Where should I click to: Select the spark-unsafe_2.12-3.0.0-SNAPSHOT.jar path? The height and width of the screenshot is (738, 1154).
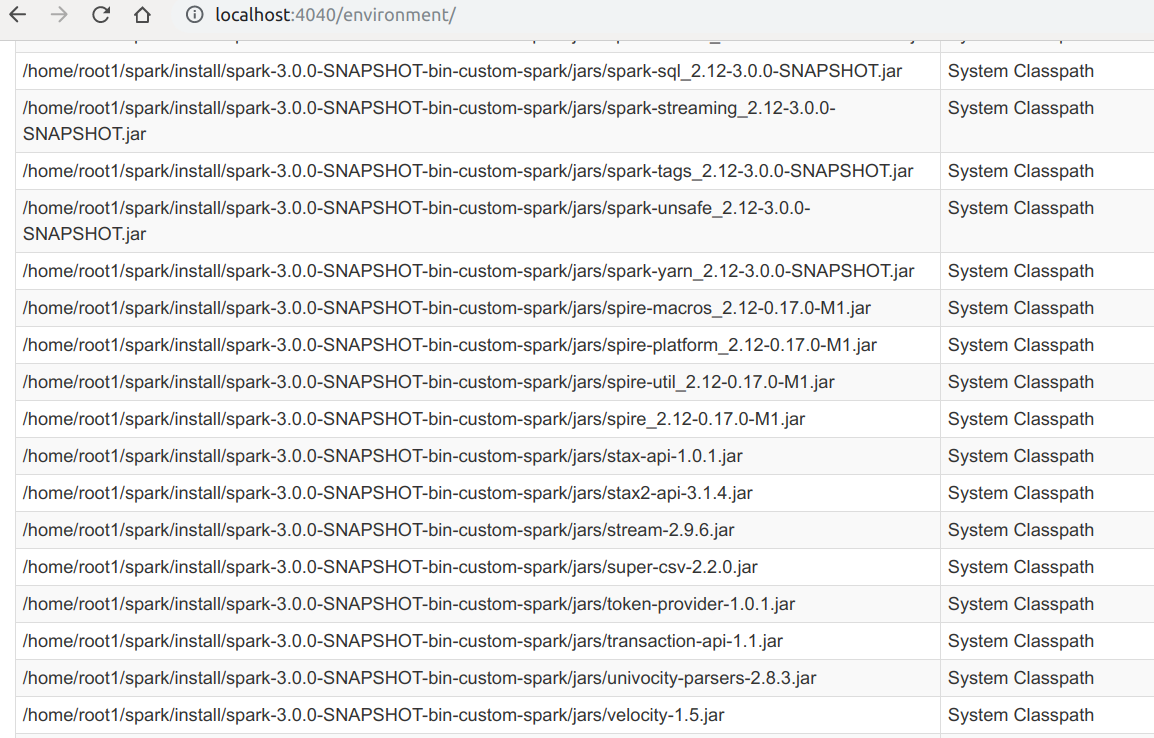coord(417,221)
